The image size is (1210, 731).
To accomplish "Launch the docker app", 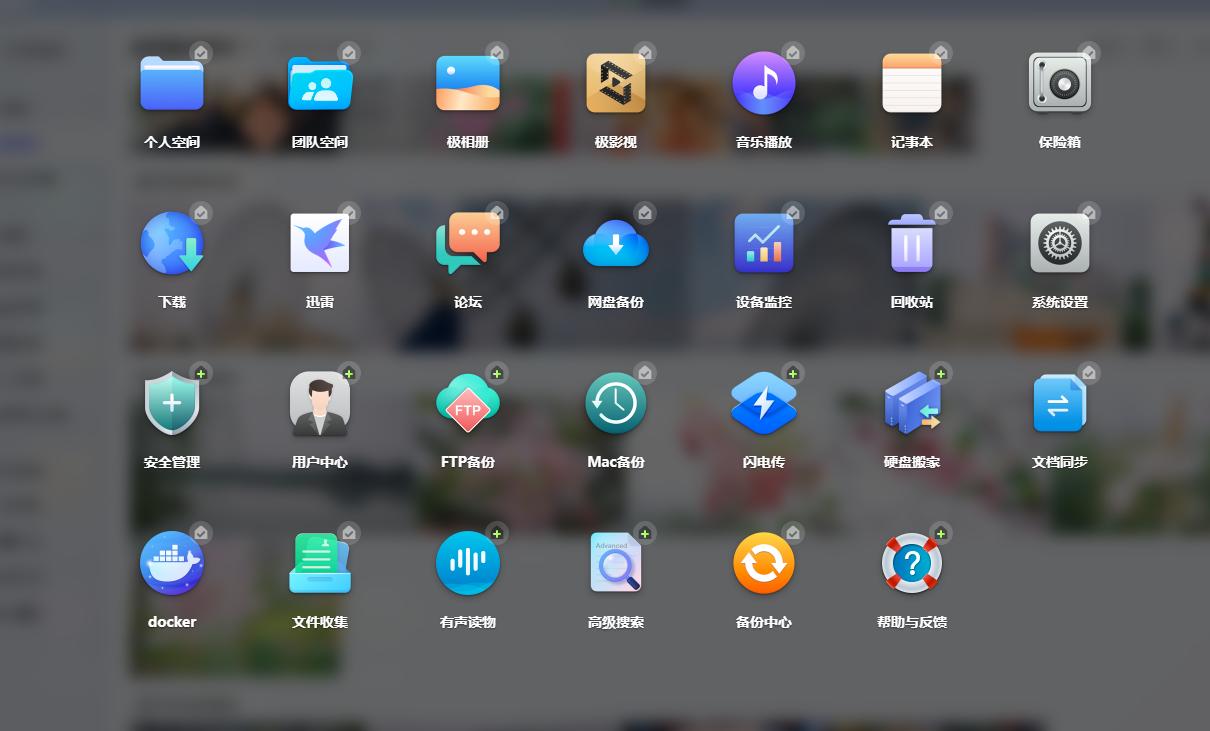I will point(172,564).
